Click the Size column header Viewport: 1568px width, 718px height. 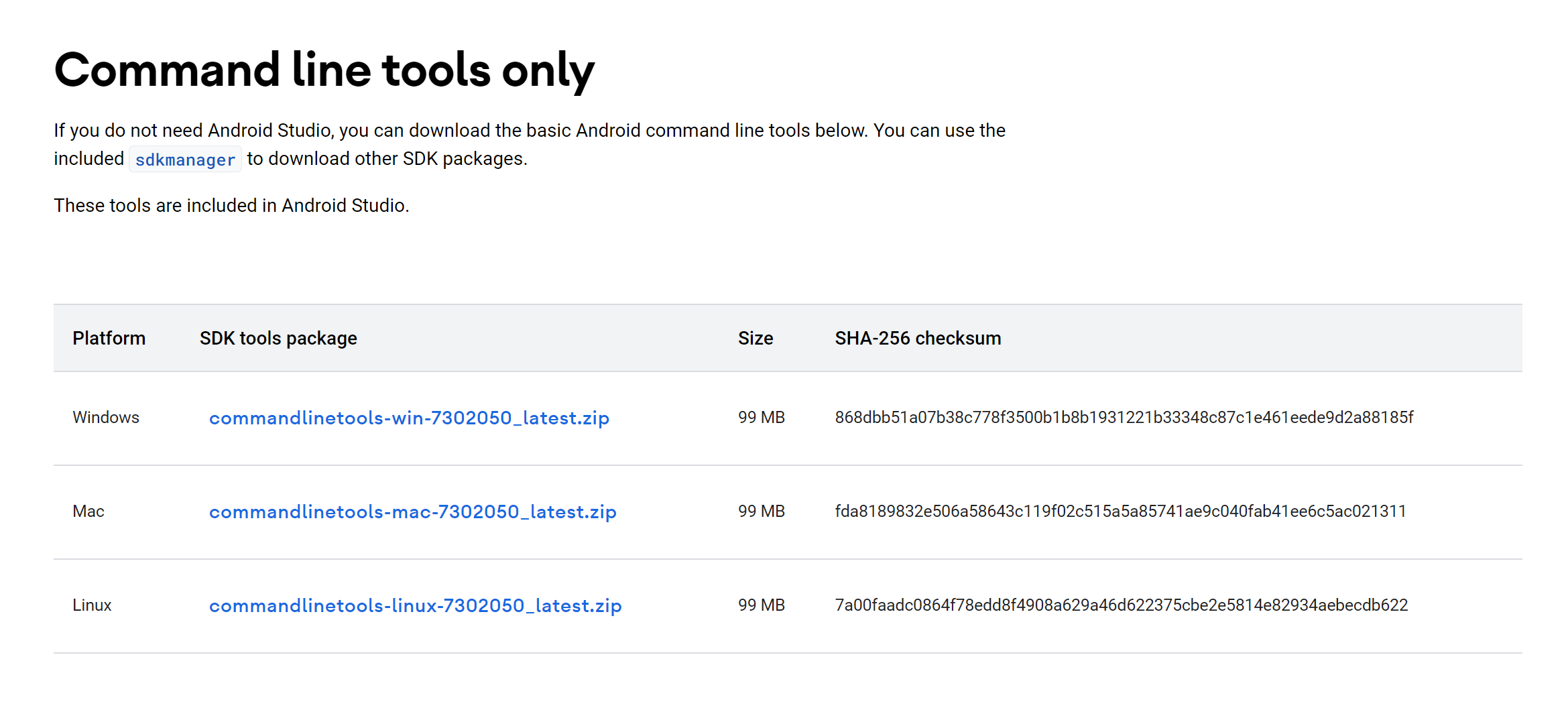click(x=756, y=338)
